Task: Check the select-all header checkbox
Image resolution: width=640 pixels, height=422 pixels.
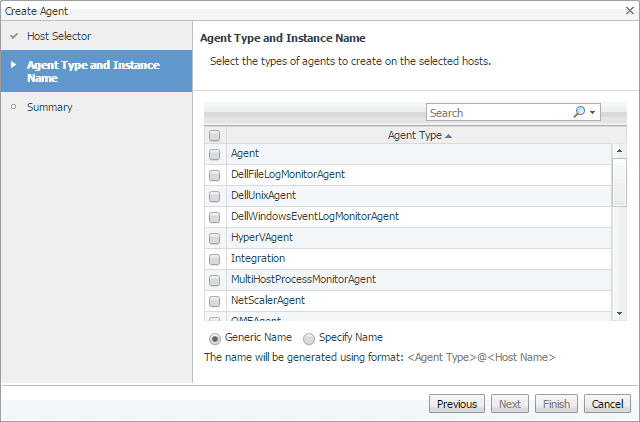Action: [214, 135]
